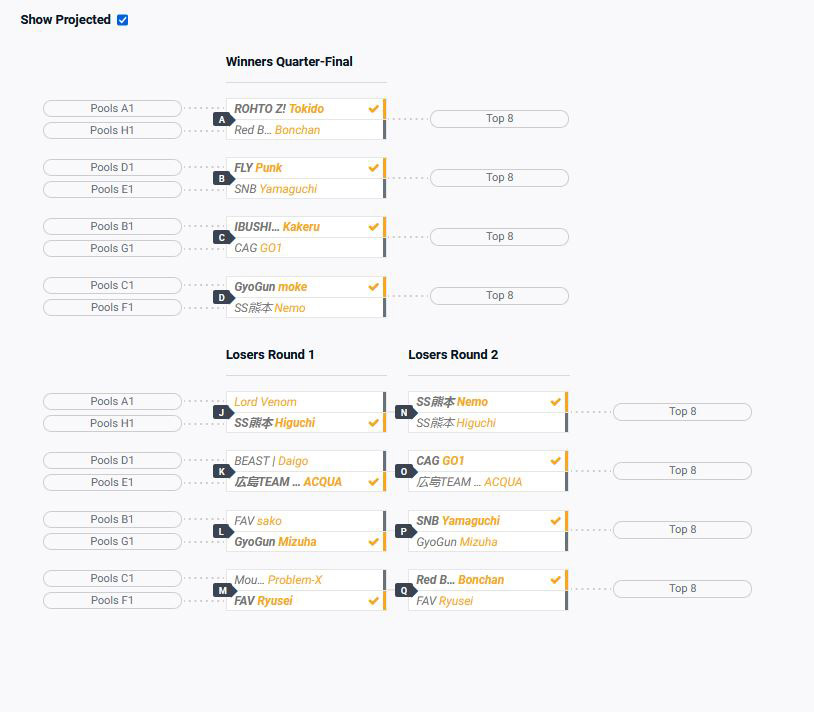814x712 pixels.
Task: Click the seed progress bar beside GyoGun Mizuha
Action: (384, 540)
